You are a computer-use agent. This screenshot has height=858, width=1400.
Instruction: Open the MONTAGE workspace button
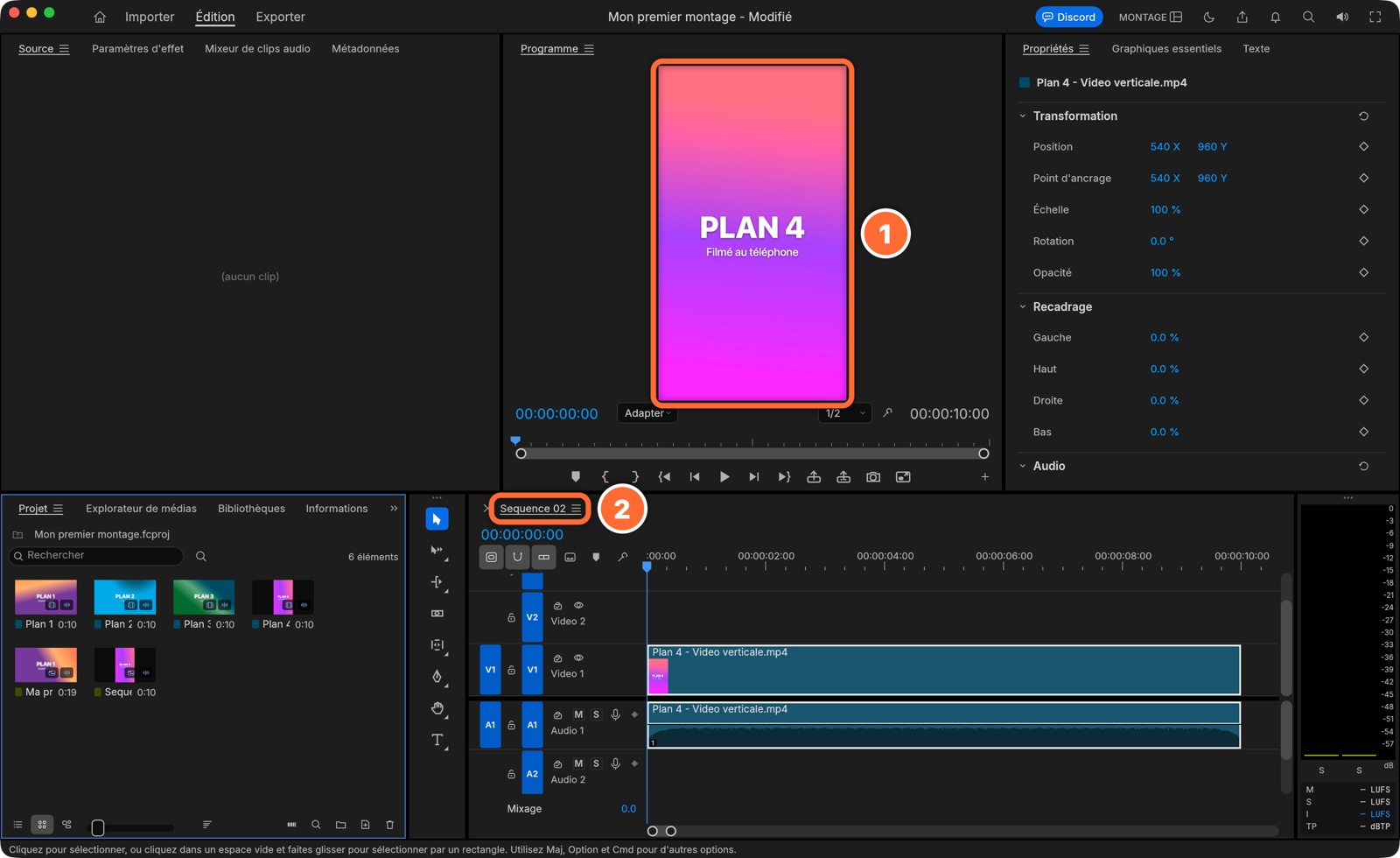coord(1151,17)
